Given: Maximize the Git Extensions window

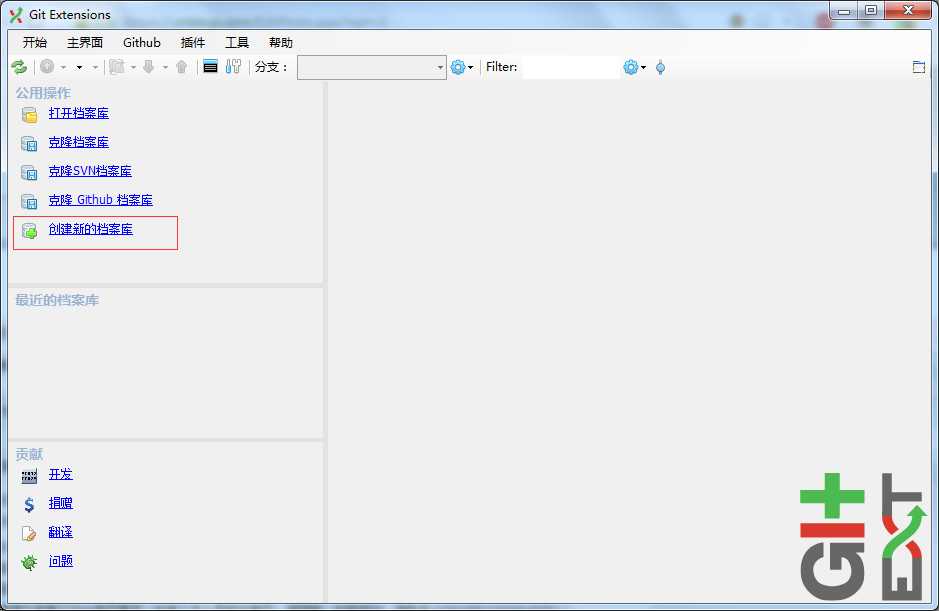Looking at the screenshot, I should [x=871, y=10].
